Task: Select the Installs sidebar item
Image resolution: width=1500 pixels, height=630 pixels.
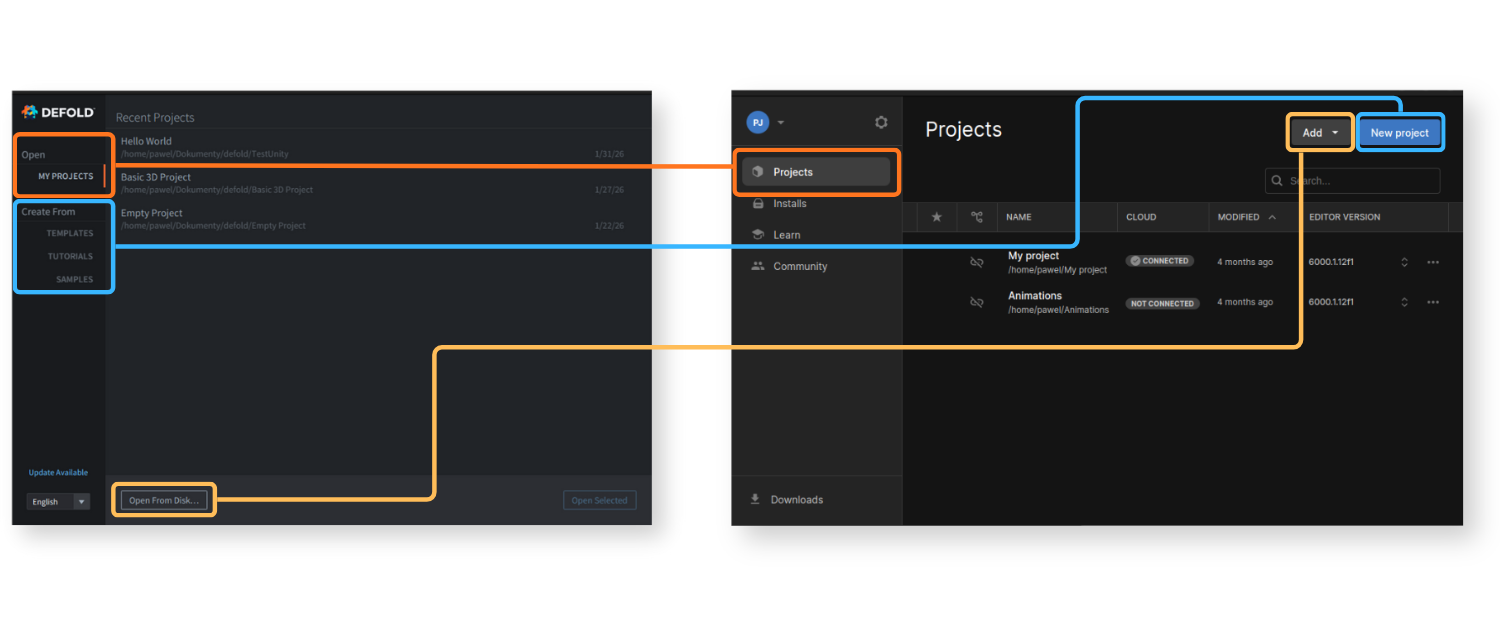Action: coord(789,203)
